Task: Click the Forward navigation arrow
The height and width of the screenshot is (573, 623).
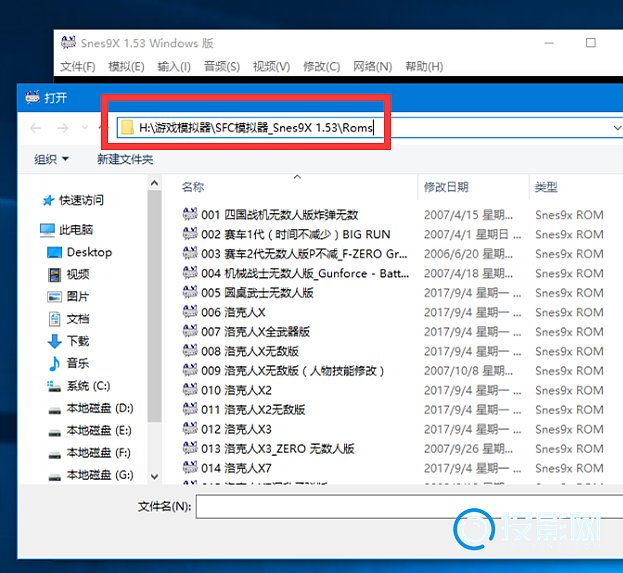Action: [x=62, y=128]
